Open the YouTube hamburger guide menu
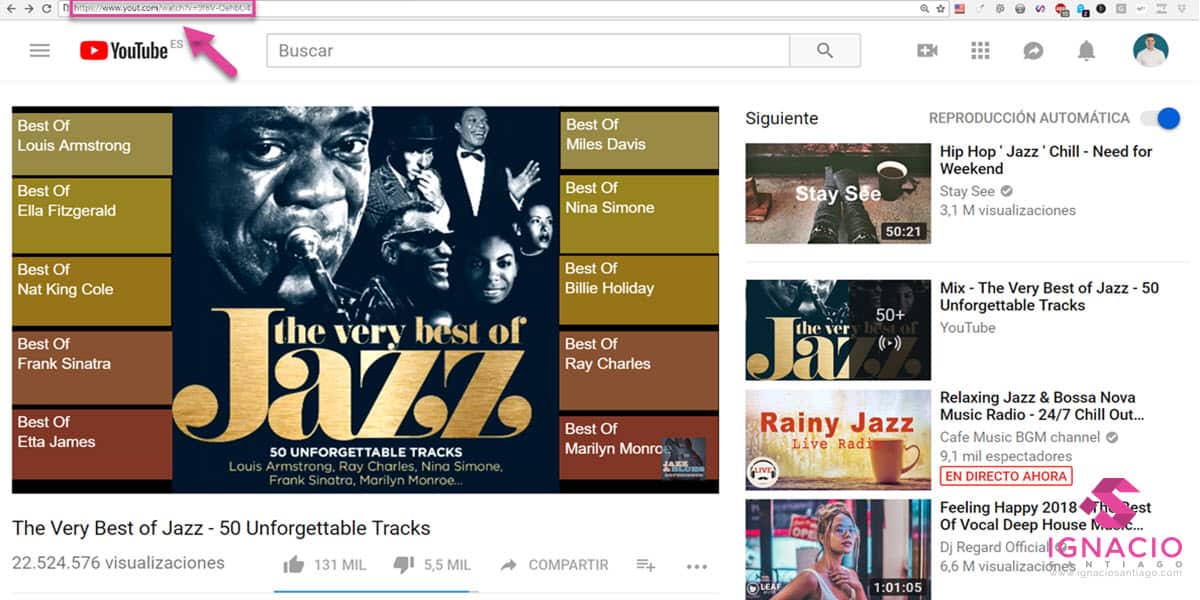The width and height of the screenshot is (1200, 600). tap(40, 50)
